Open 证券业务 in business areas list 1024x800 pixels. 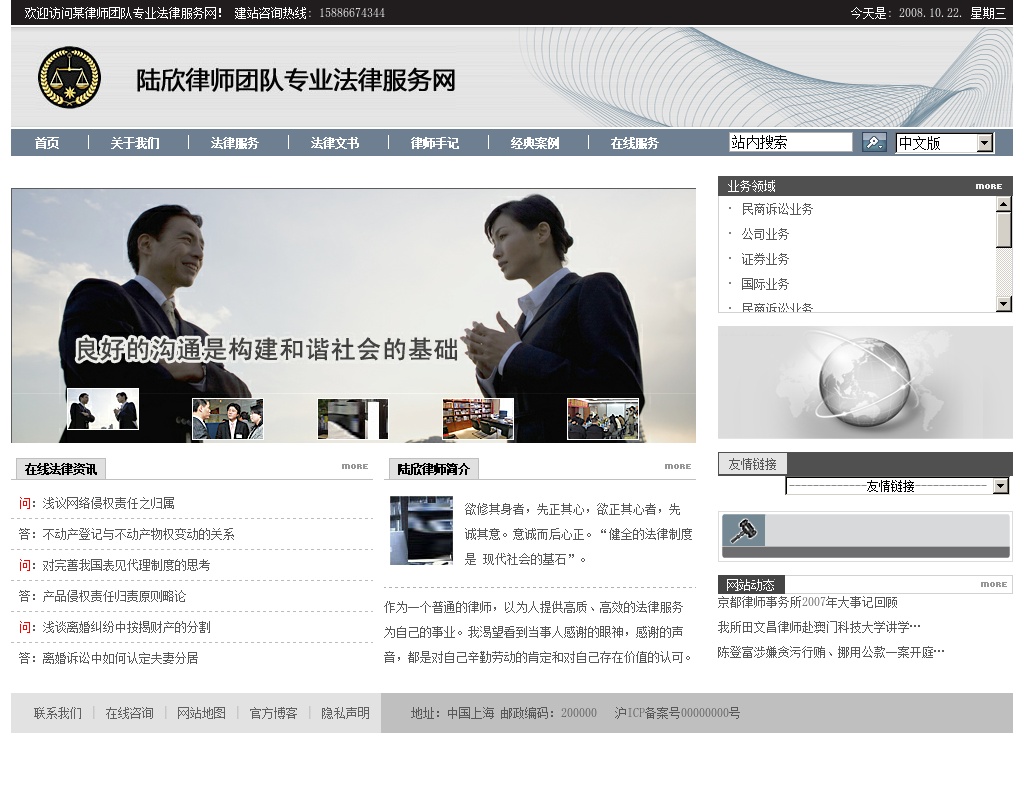pyautogui.click(x=765, y=259)
